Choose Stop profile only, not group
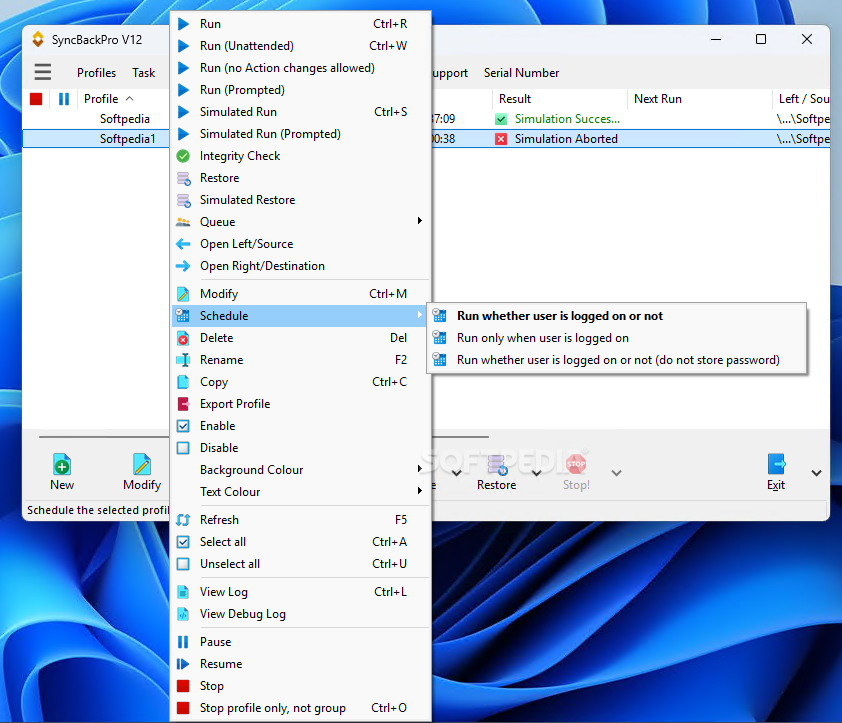 (301, 708)
